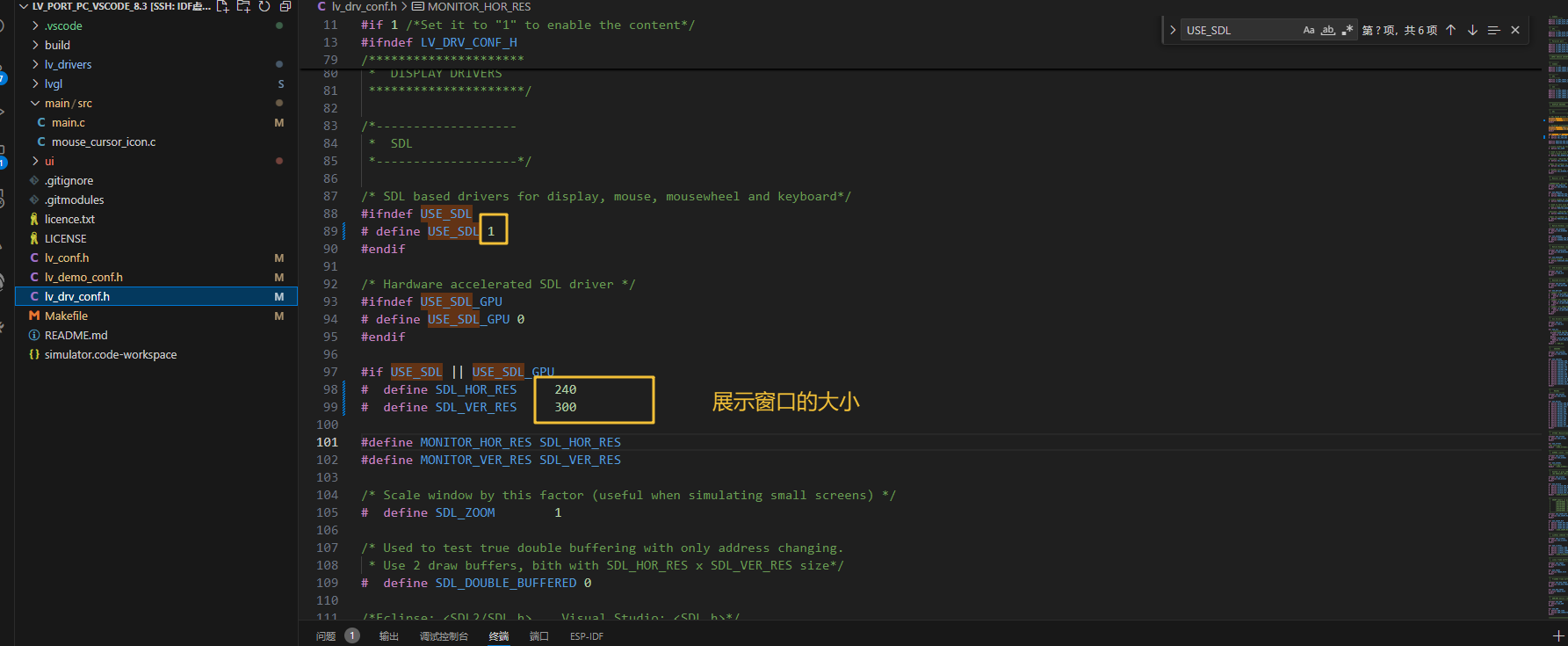Open licence.txt file
This screenshot has width=1568, height=646.
[x=156, y=219]
